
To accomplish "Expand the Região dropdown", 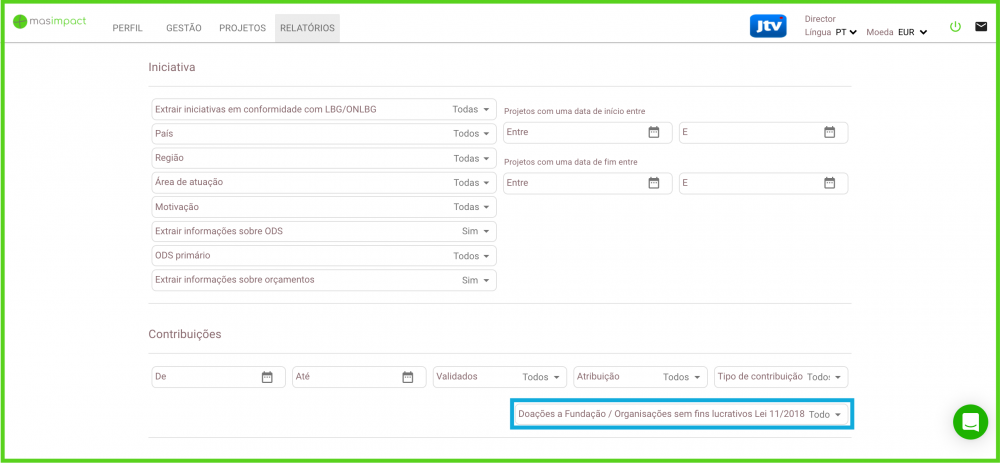I will coord(472,158).
